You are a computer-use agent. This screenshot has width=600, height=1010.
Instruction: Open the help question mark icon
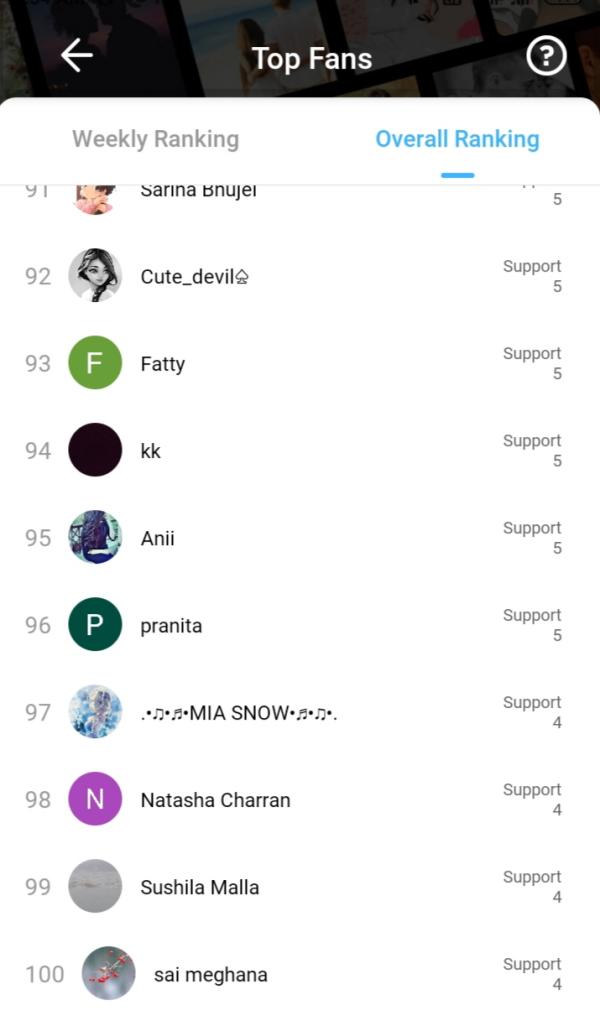point(546,57)
